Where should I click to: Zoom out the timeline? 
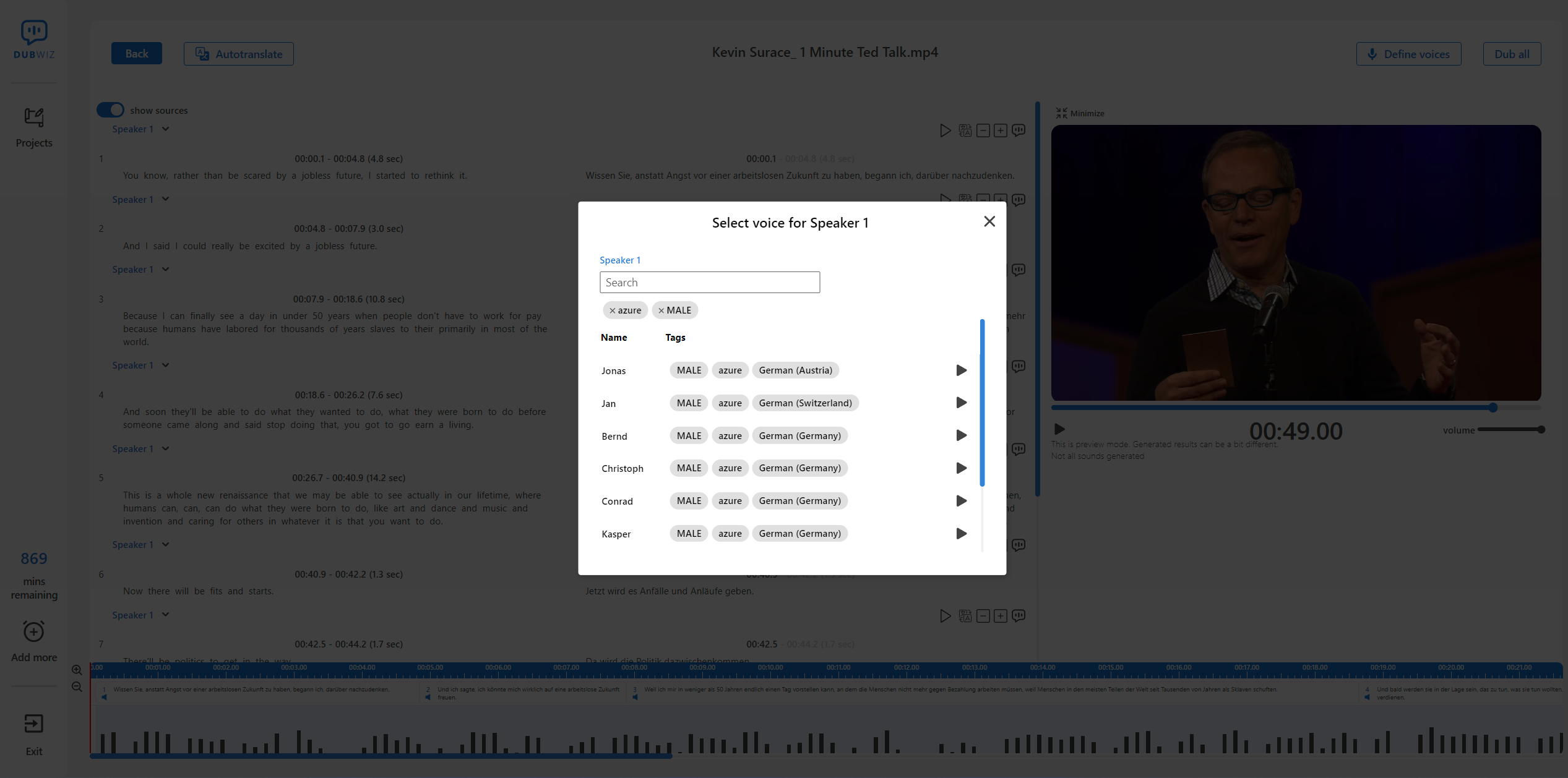pos(77,687)
